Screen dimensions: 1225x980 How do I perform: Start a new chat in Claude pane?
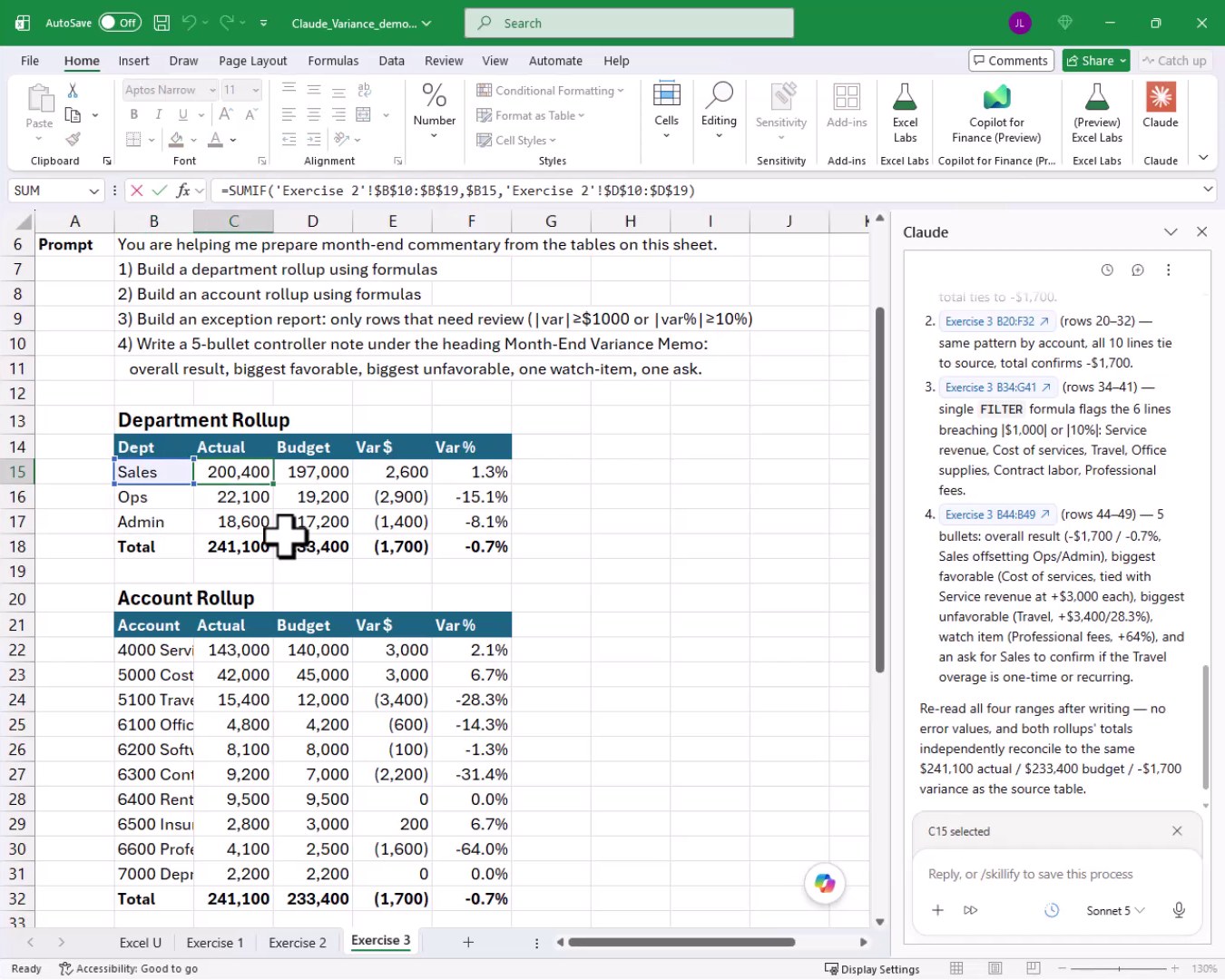[1138, 269]
